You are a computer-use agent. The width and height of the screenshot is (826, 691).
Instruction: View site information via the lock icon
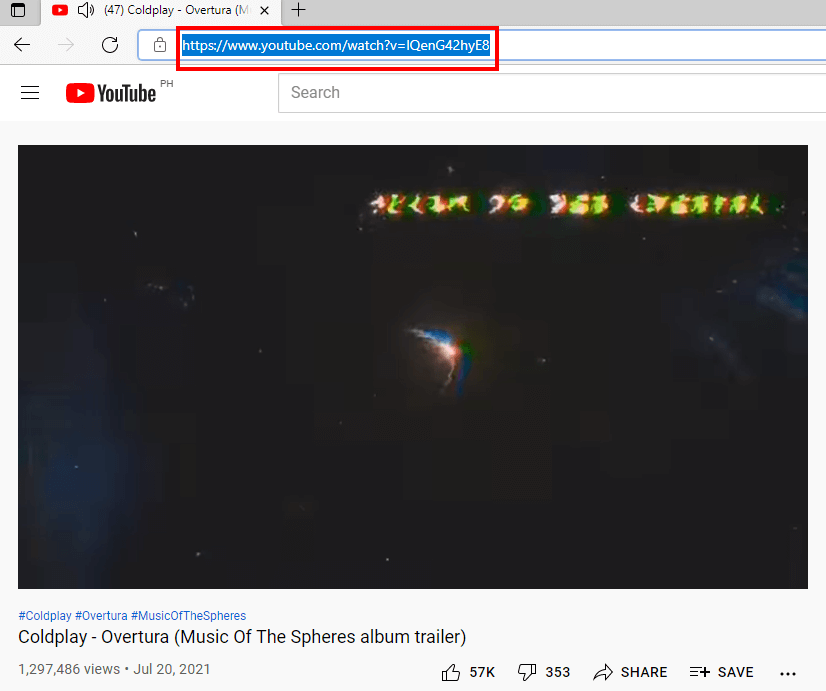[x=160, y=45]
